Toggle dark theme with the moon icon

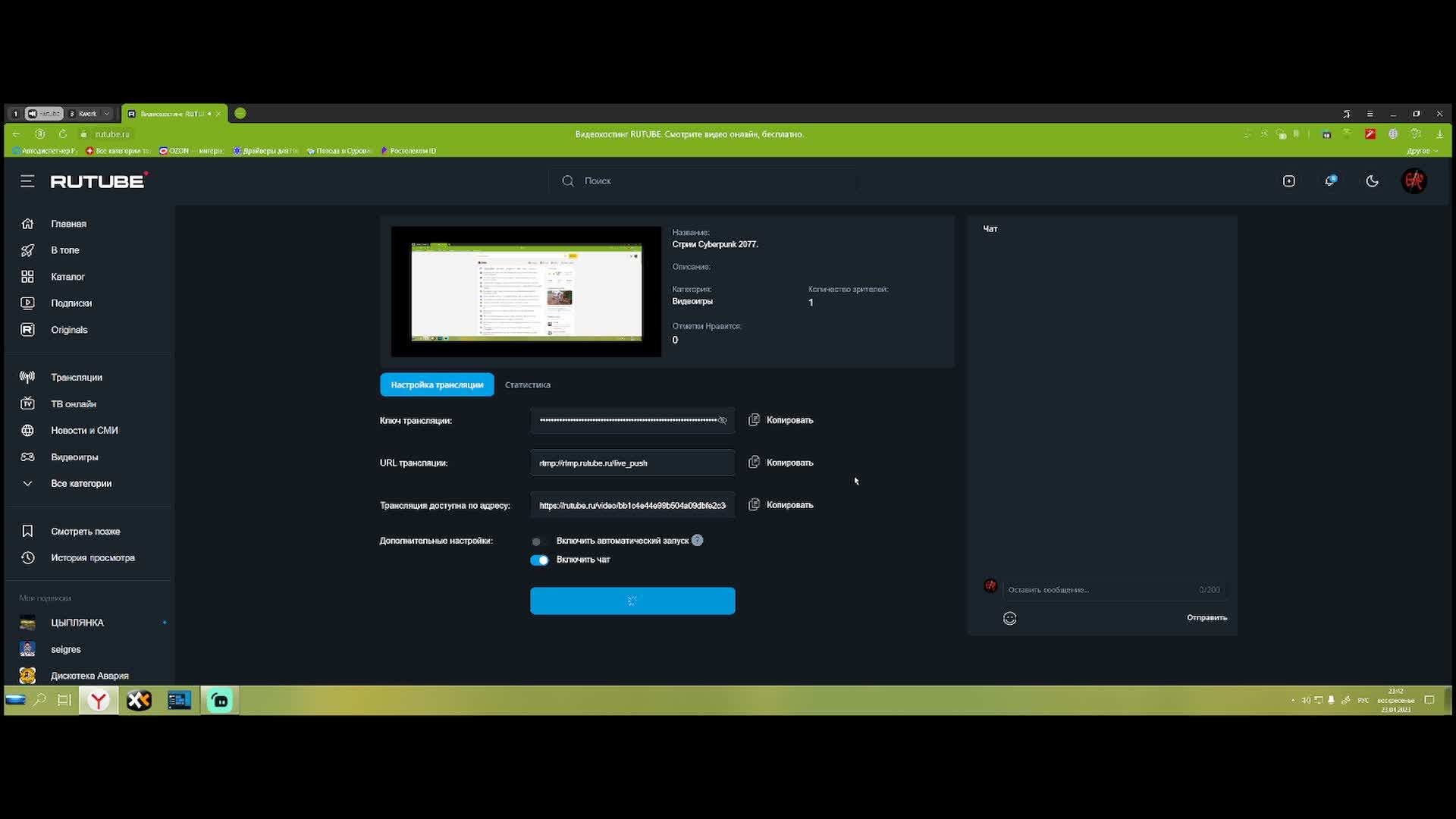(x=1372, y=181)
